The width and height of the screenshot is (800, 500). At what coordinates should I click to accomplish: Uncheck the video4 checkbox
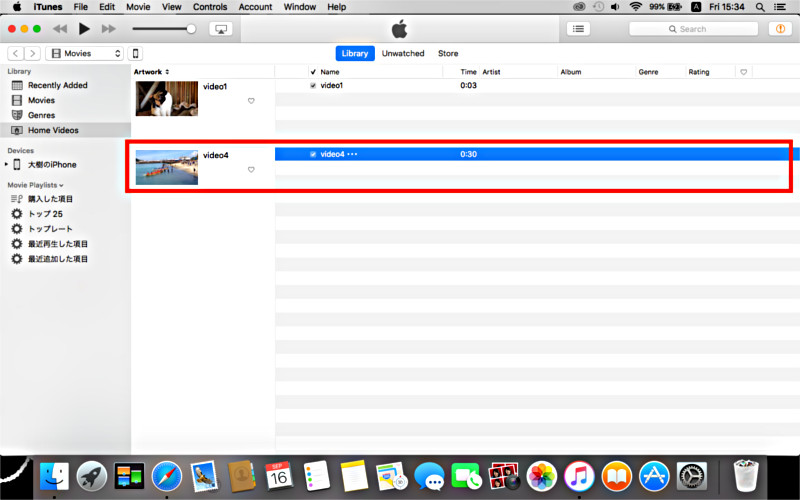click(x=313, y=154)
